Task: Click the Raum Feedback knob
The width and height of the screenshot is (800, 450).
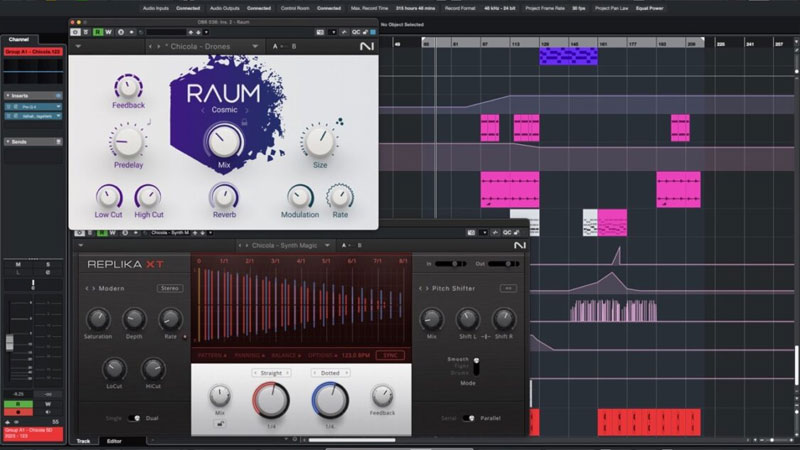Action: [128, 87]
